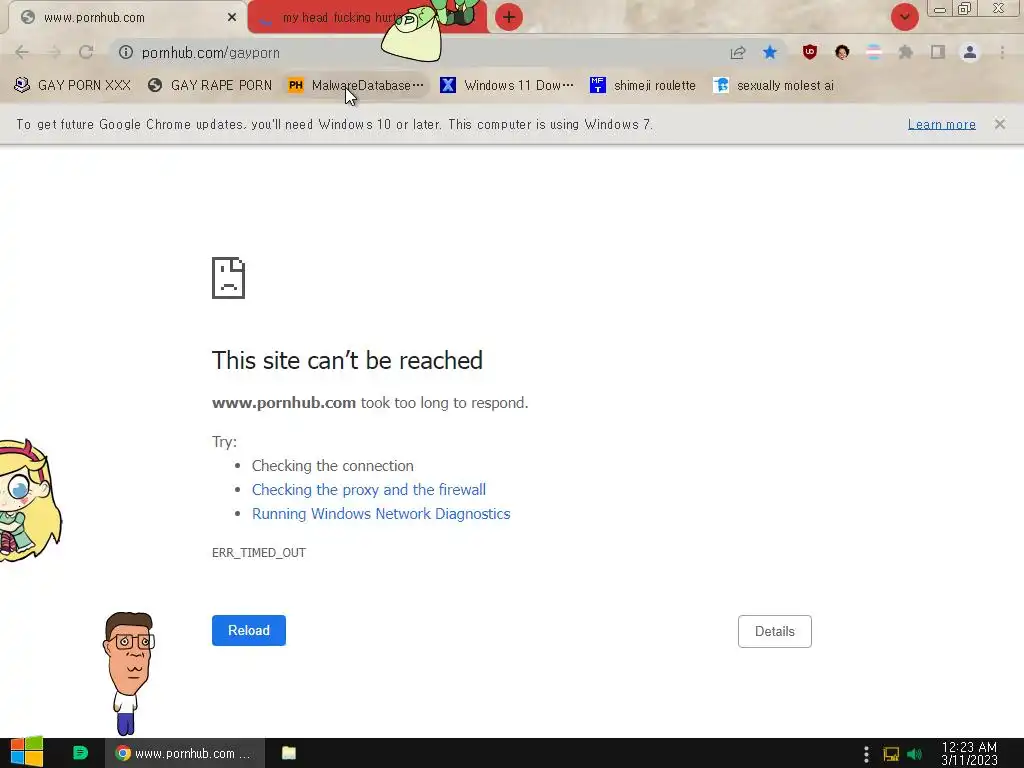Click the network status tray icon

891,754
